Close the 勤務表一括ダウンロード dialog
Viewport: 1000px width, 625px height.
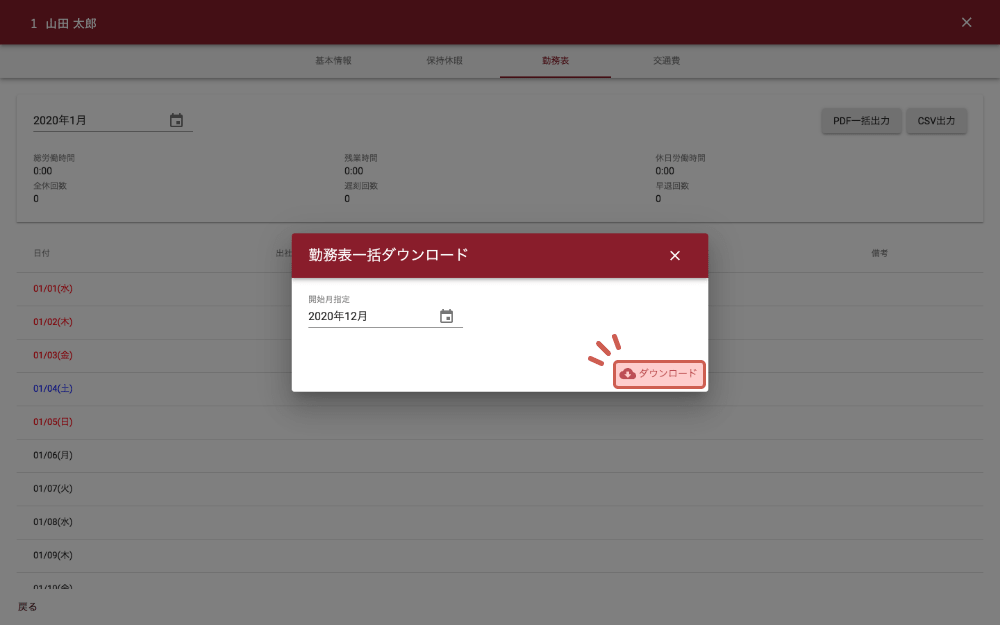coord(675,256)
